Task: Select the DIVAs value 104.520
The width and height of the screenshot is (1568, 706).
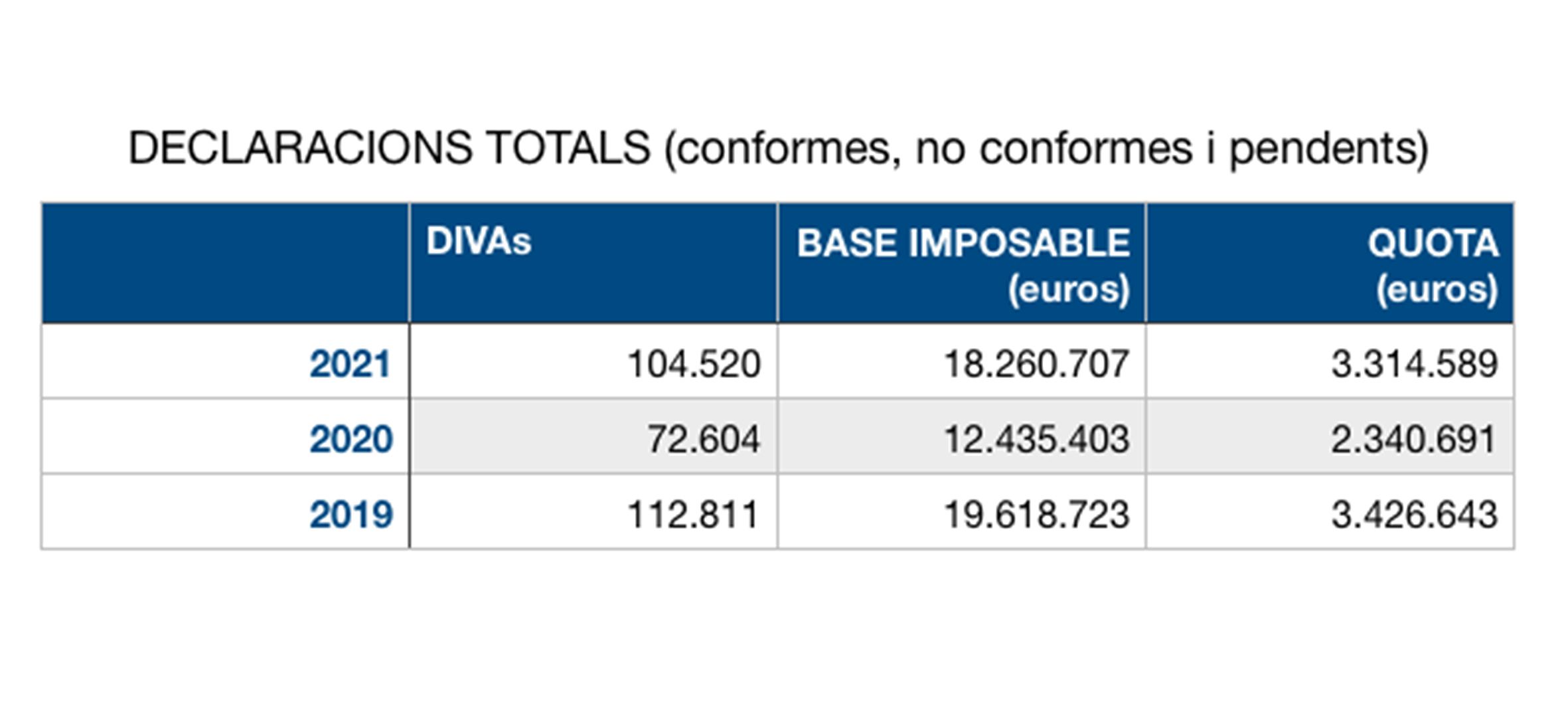Action: pos(694,364)
